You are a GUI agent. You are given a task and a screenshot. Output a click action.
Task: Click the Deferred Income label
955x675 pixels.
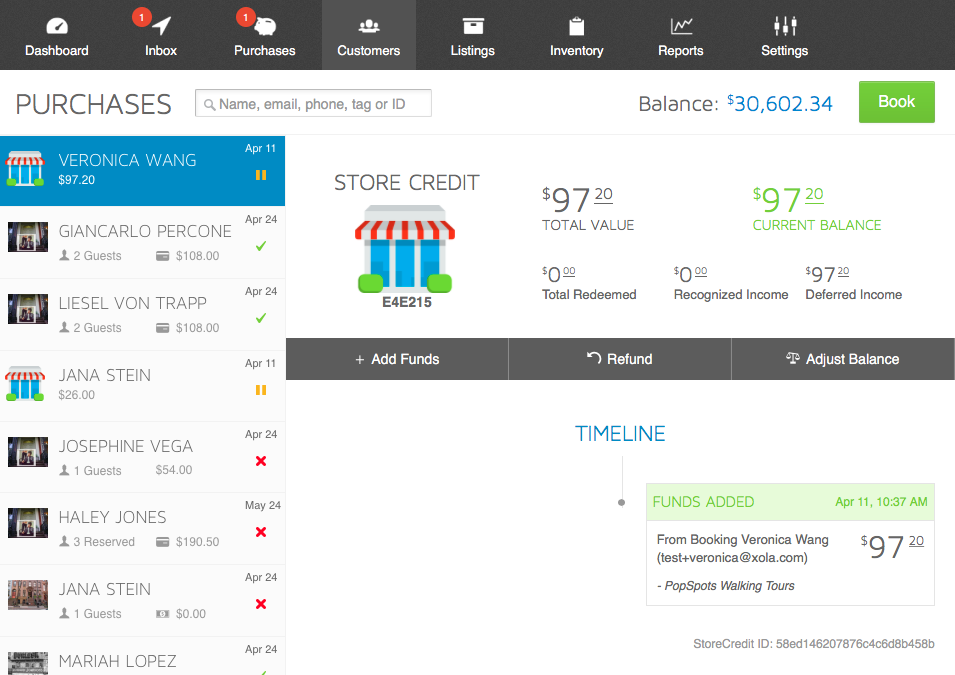coord(853,295)
